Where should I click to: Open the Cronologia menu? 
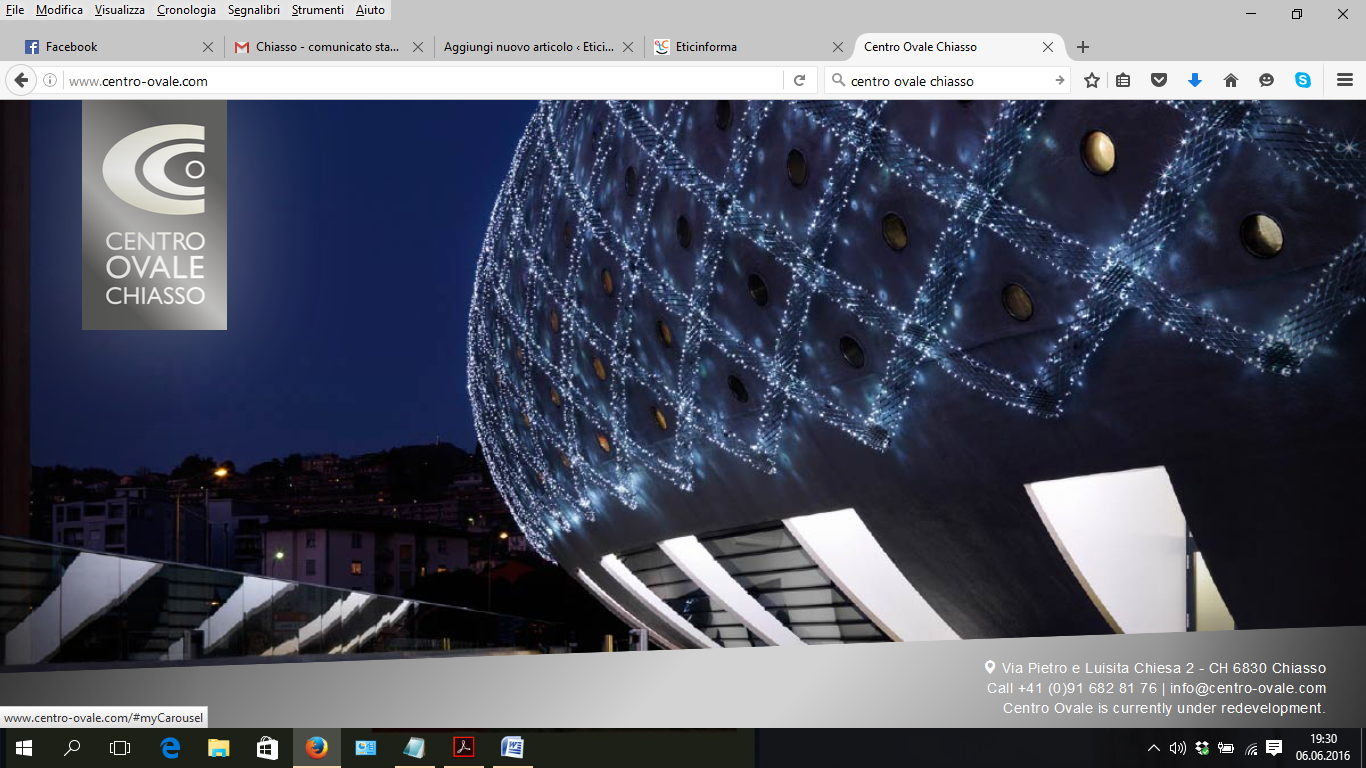coord(186,10)
